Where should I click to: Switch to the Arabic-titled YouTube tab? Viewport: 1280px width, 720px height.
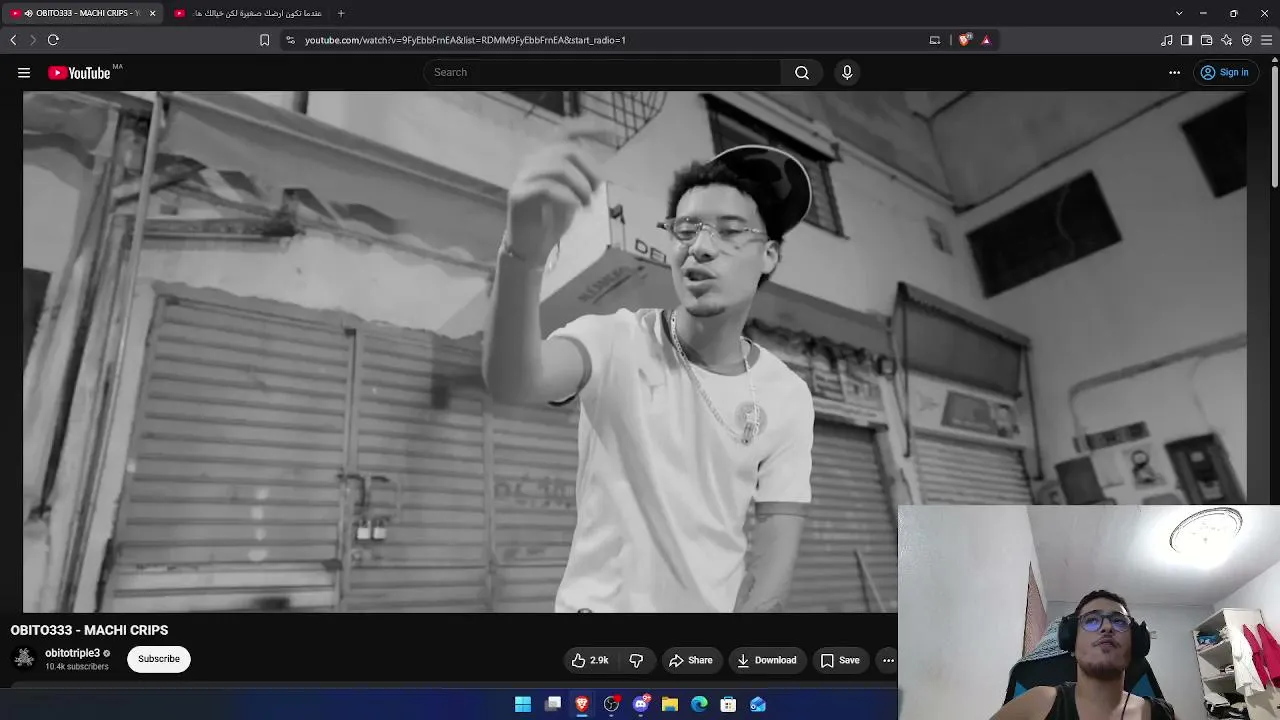[248, 13]
